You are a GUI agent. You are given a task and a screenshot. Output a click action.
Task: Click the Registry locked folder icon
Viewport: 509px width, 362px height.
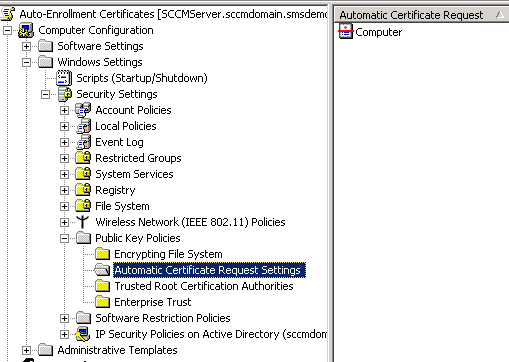click(83, 190)
